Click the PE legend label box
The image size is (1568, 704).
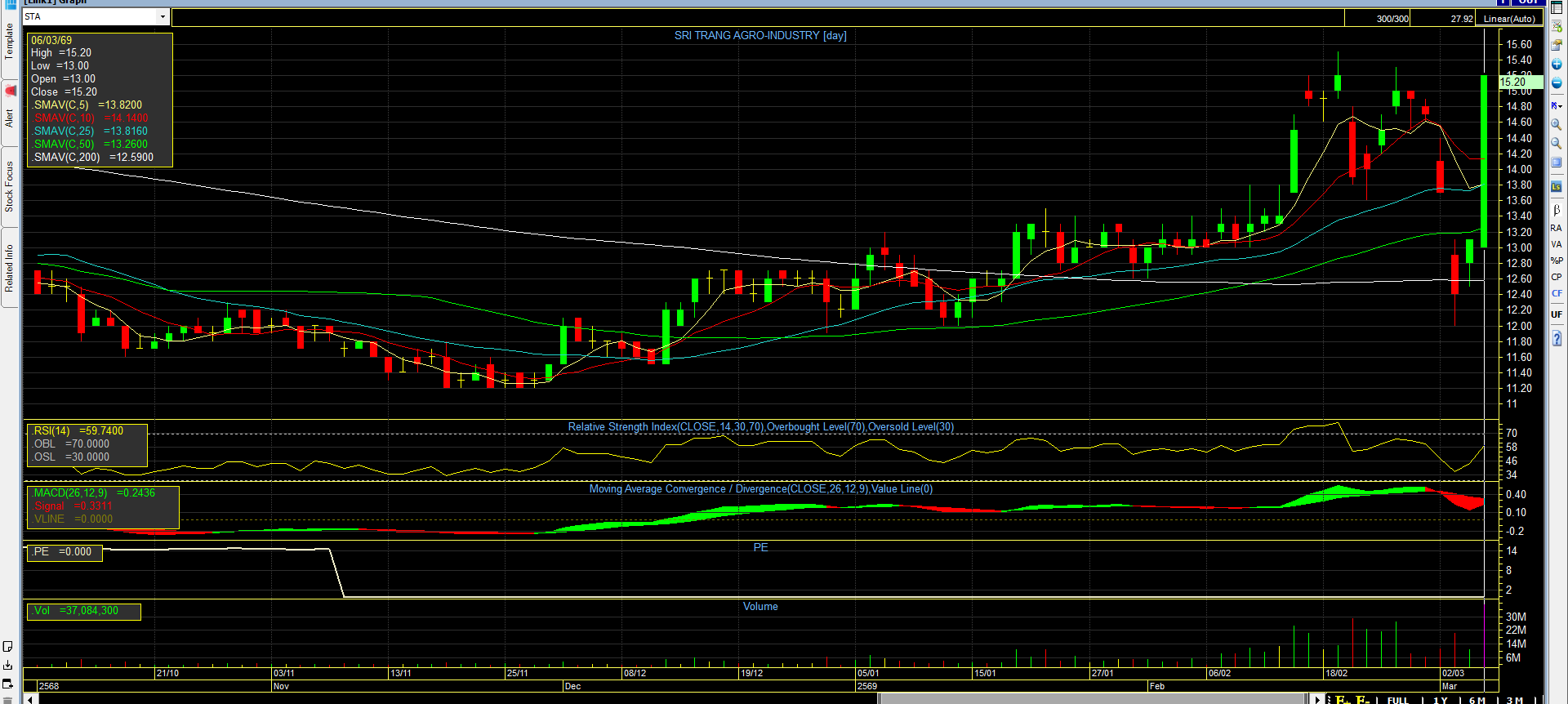pos(65,552)
